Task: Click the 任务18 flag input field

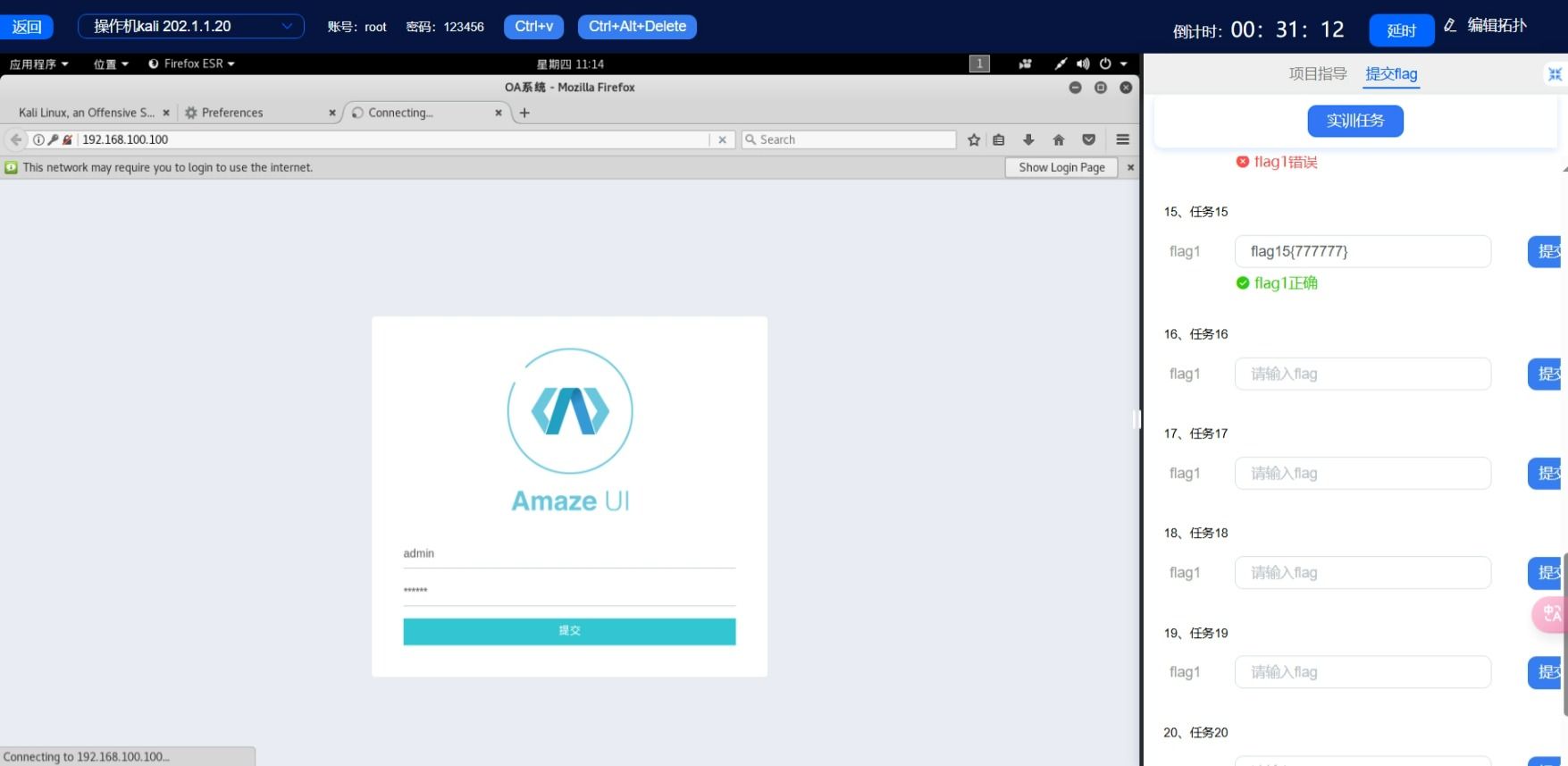Action: coord(1363,572)
